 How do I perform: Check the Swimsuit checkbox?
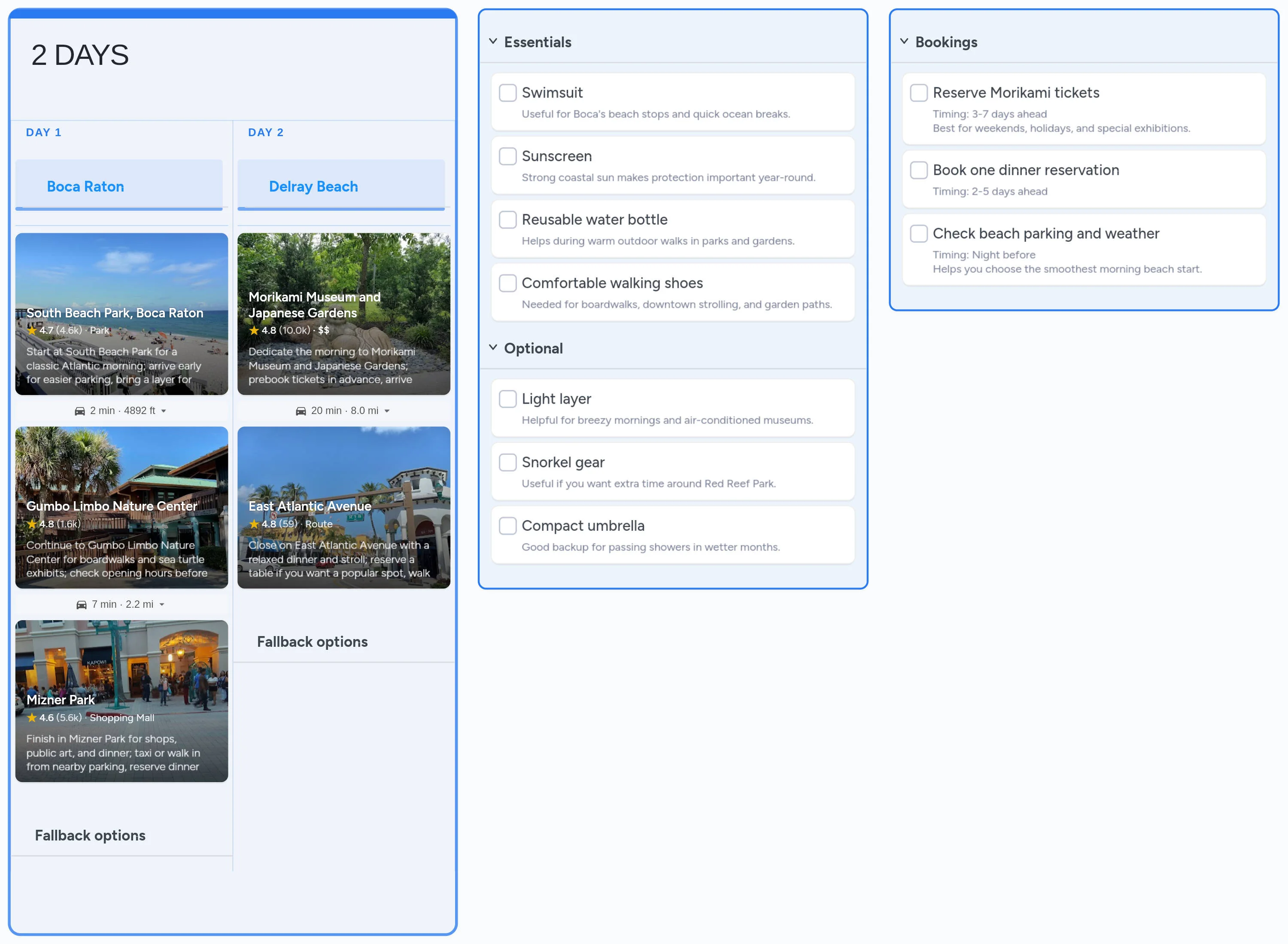508,93
